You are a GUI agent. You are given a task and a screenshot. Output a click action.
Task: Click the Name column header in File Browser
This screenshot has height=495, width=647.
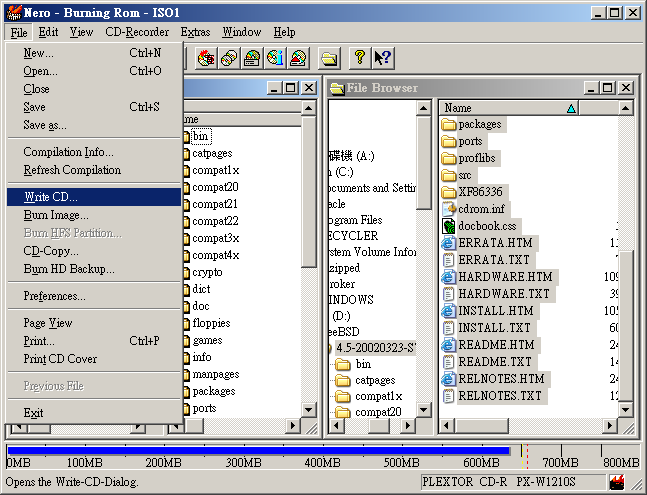click(500, 108)
